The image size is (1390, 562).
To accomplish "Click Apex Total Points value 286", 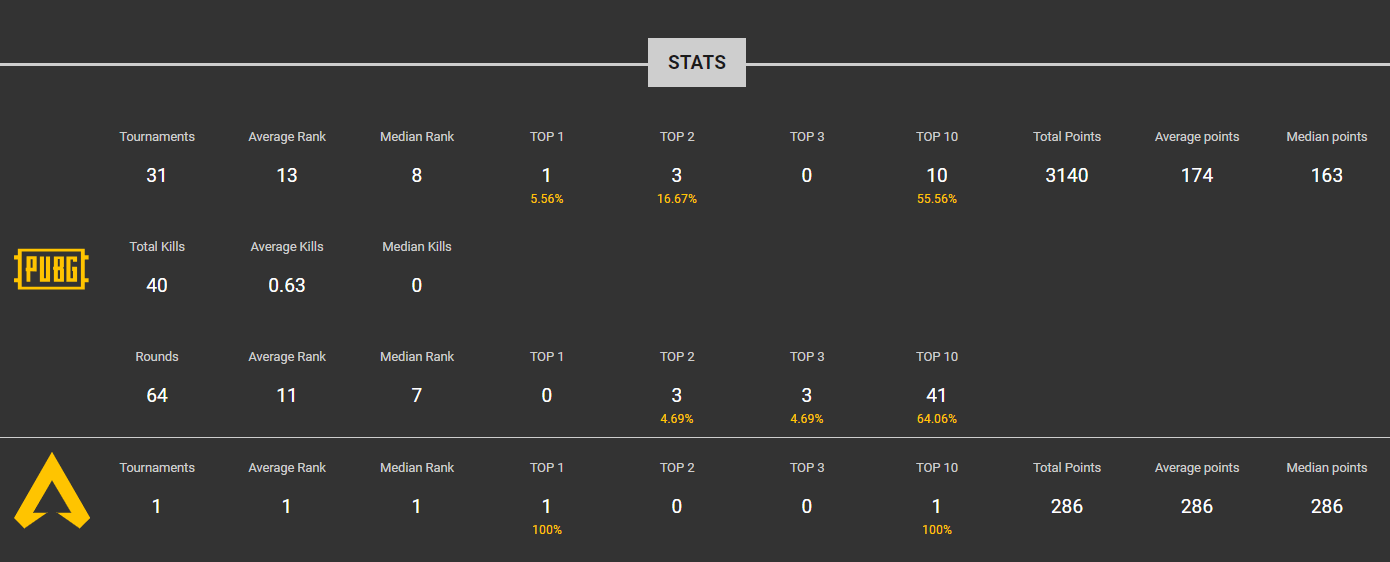I will (1067, 506).
